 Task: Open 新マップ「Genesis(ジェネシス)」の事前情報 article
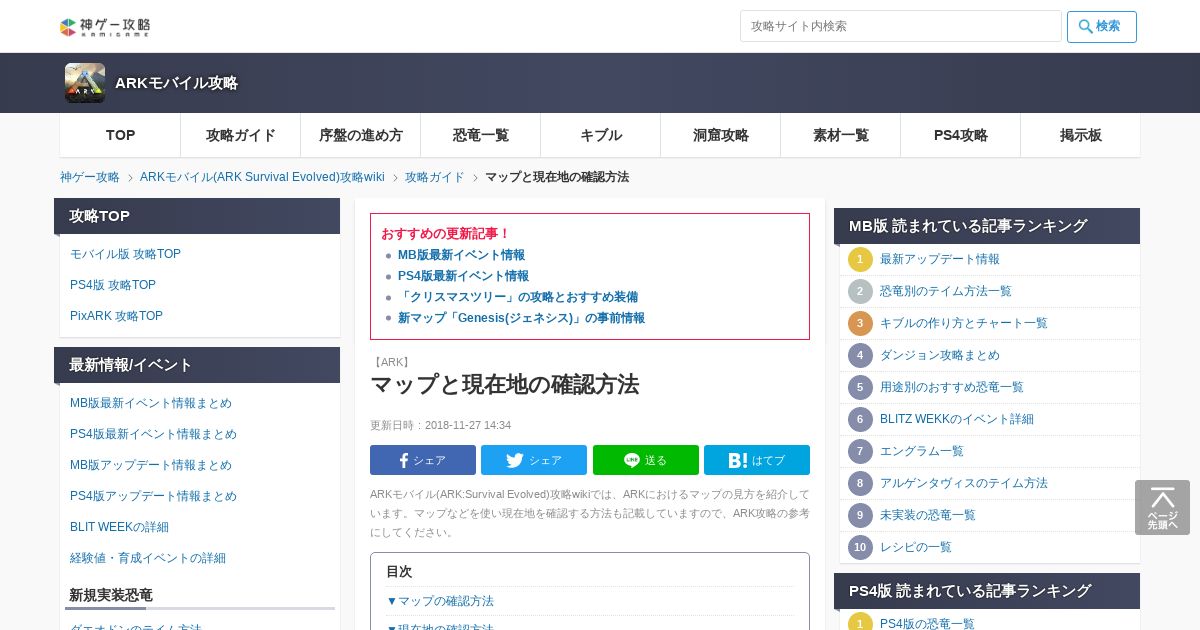click(x=521, y=318)
